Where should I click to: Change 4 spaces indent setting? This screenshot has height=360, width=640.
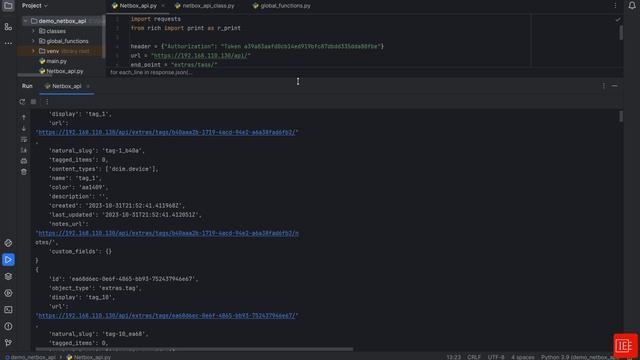coord(522,357)
